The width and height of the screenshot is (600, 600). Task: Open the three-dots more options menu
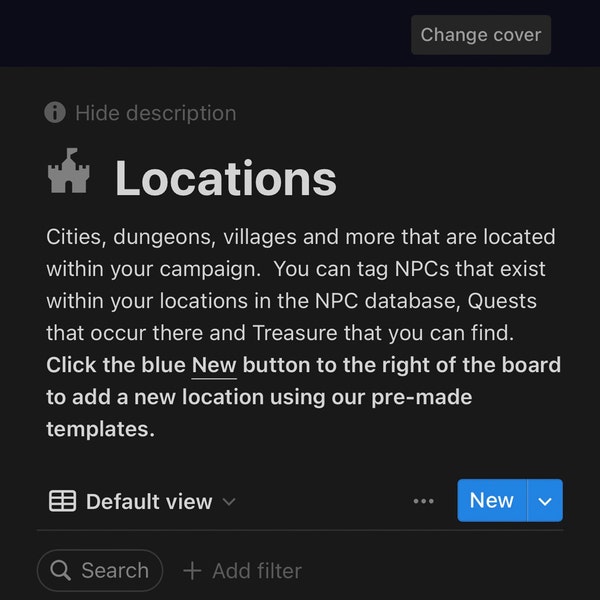pos(424,501)
